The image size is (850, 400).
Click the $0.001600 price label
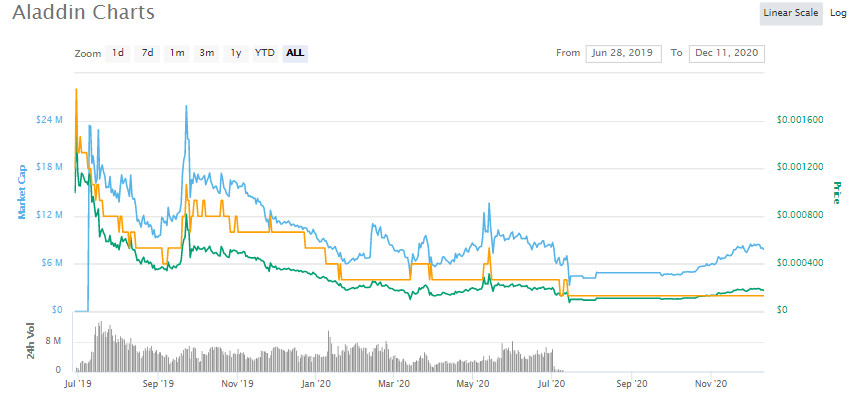tap(800, 119)
